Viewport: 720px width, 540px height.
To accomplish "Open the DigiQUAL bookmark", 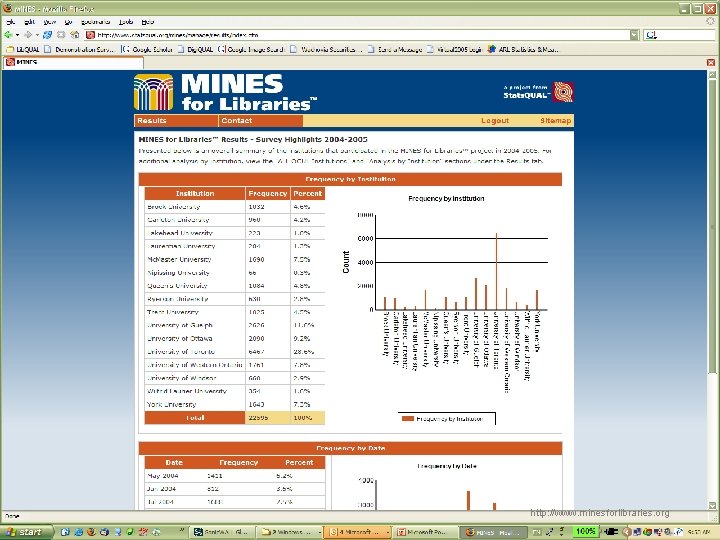I will tap(195, 49).
